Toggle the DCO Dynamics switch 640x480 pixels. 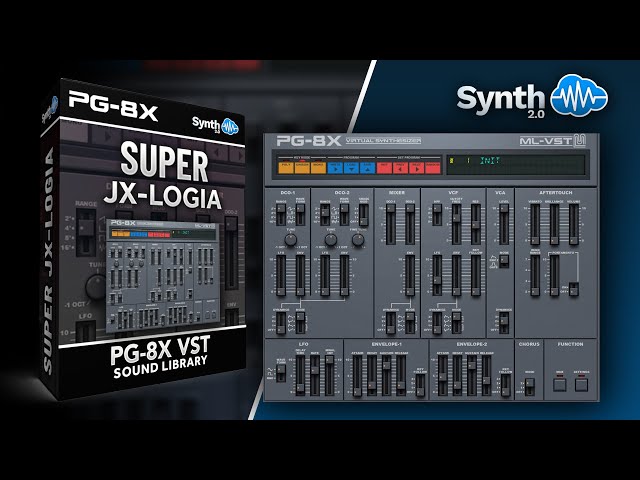click(281, 322)
